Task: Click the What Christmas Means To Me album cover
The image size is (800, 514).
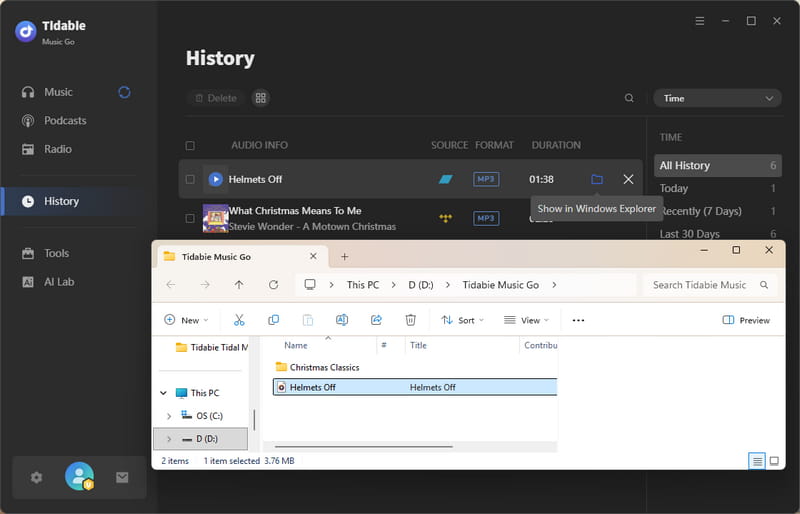Action: pos(215,218)
